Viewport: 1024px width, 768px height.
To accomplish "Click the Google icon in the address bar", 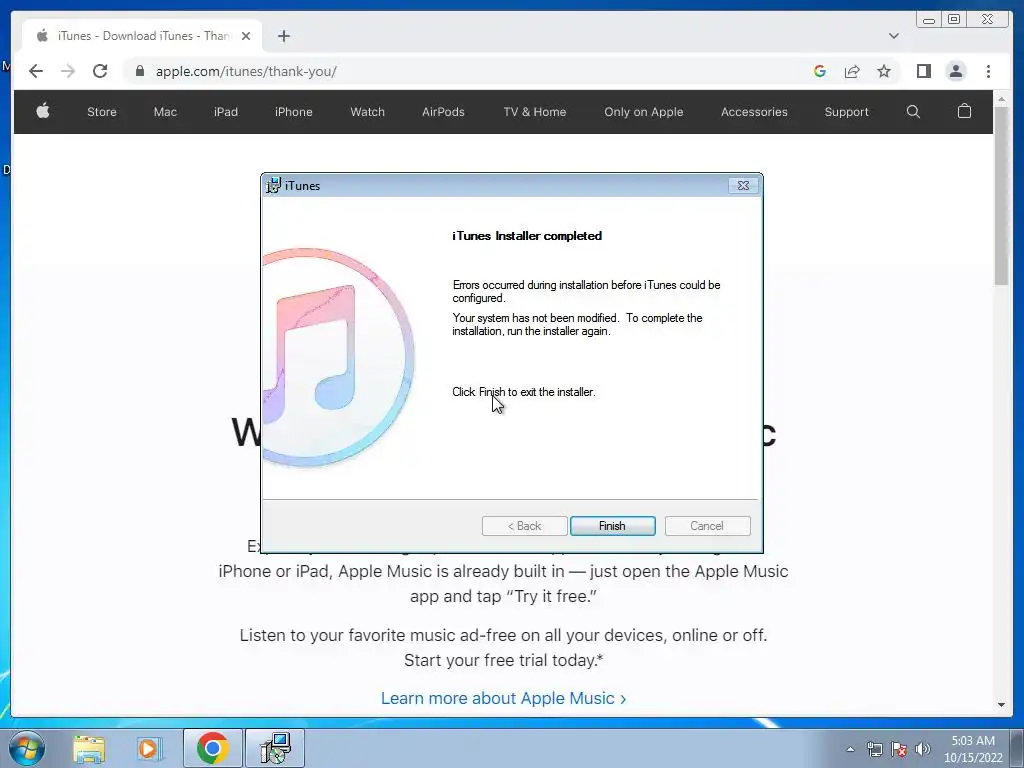I will [x=820, y=71].
